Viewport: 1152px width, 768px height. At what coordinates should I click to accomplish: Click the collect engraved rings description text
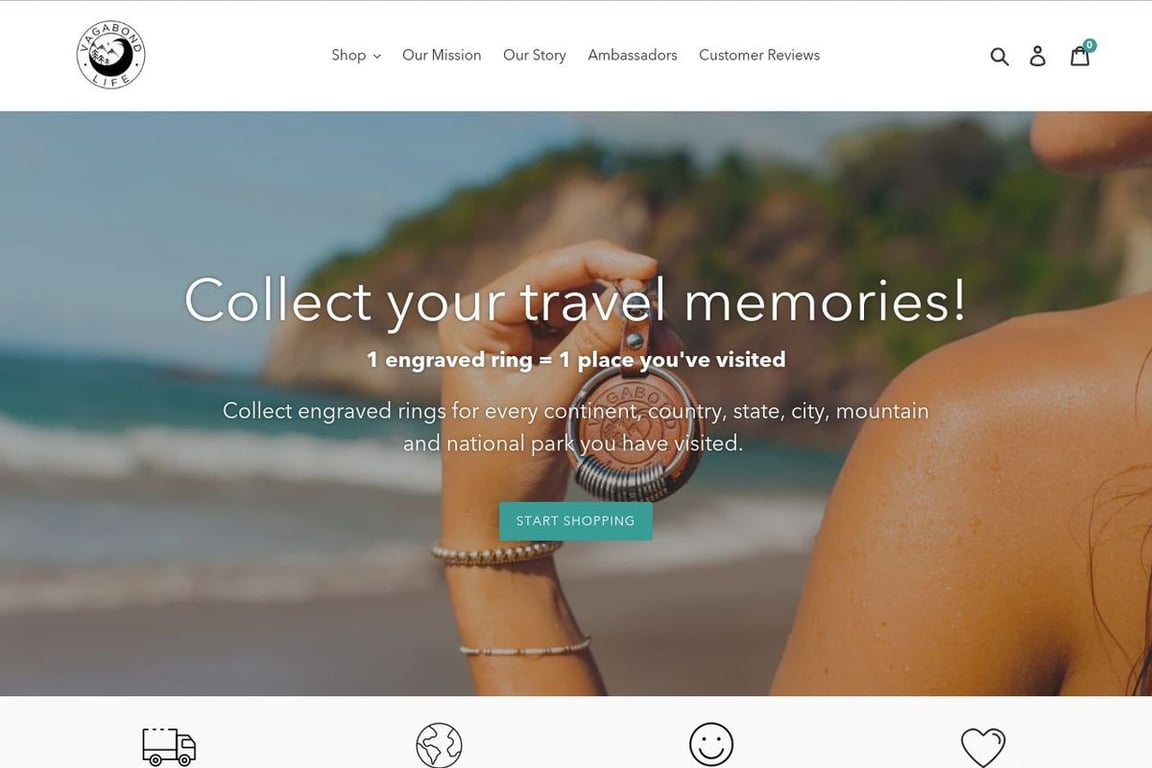point(576,427)
